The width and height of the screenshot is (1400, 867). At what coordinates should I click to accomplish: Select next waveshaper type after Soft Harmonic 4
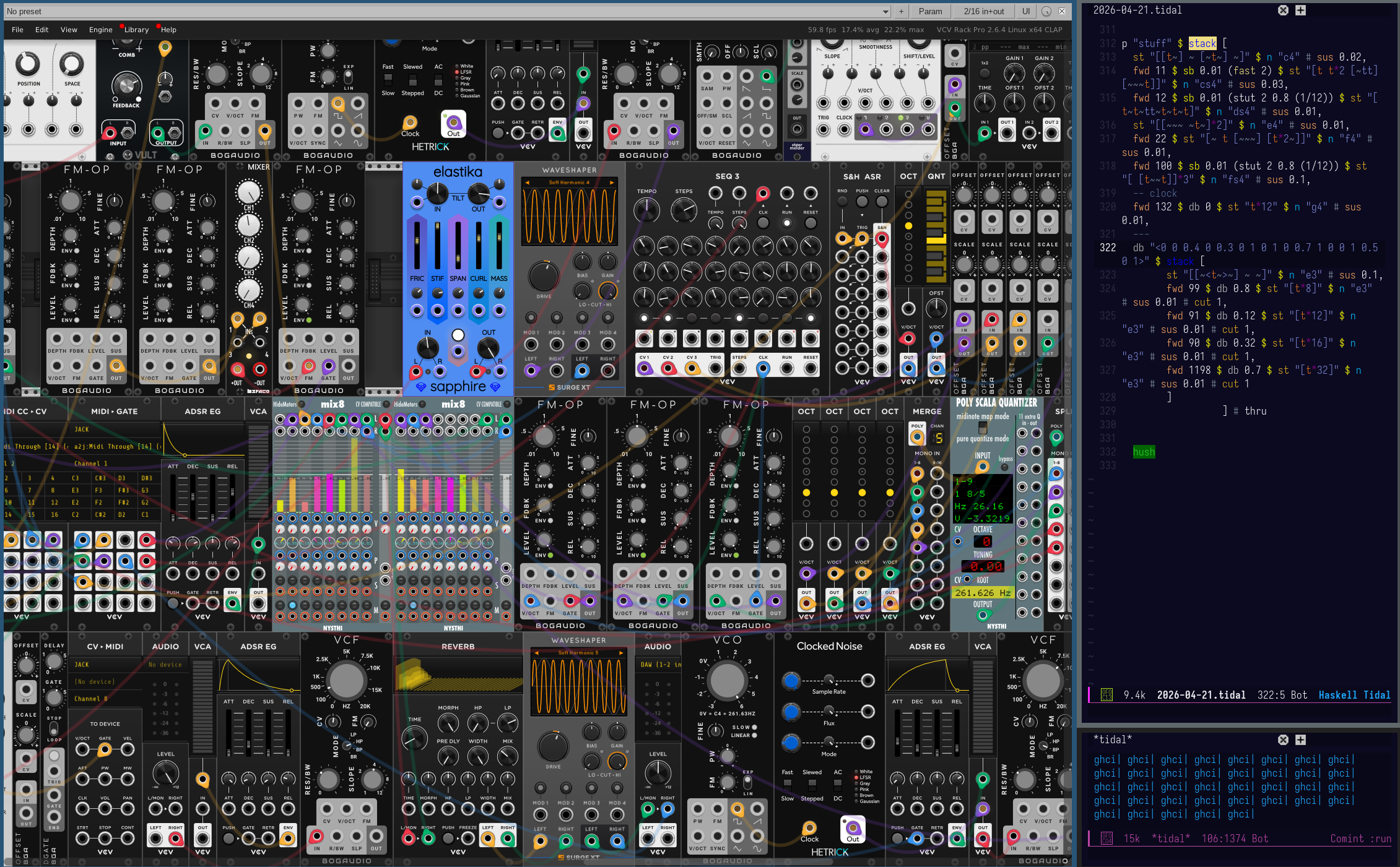612,183
